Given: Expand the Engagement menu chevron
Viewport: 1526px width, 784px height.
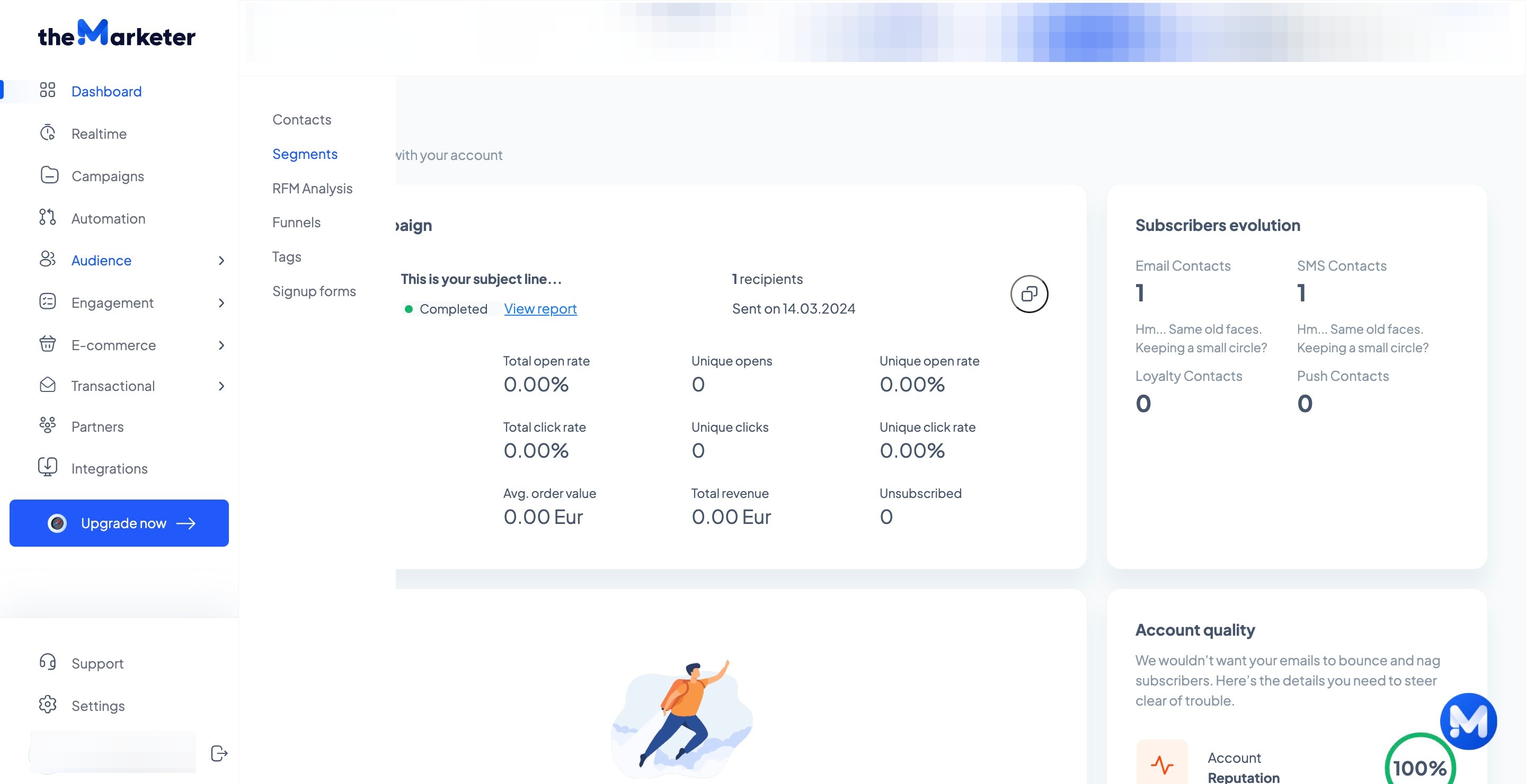Looking at the screenshot, I should tap(221, 303).
